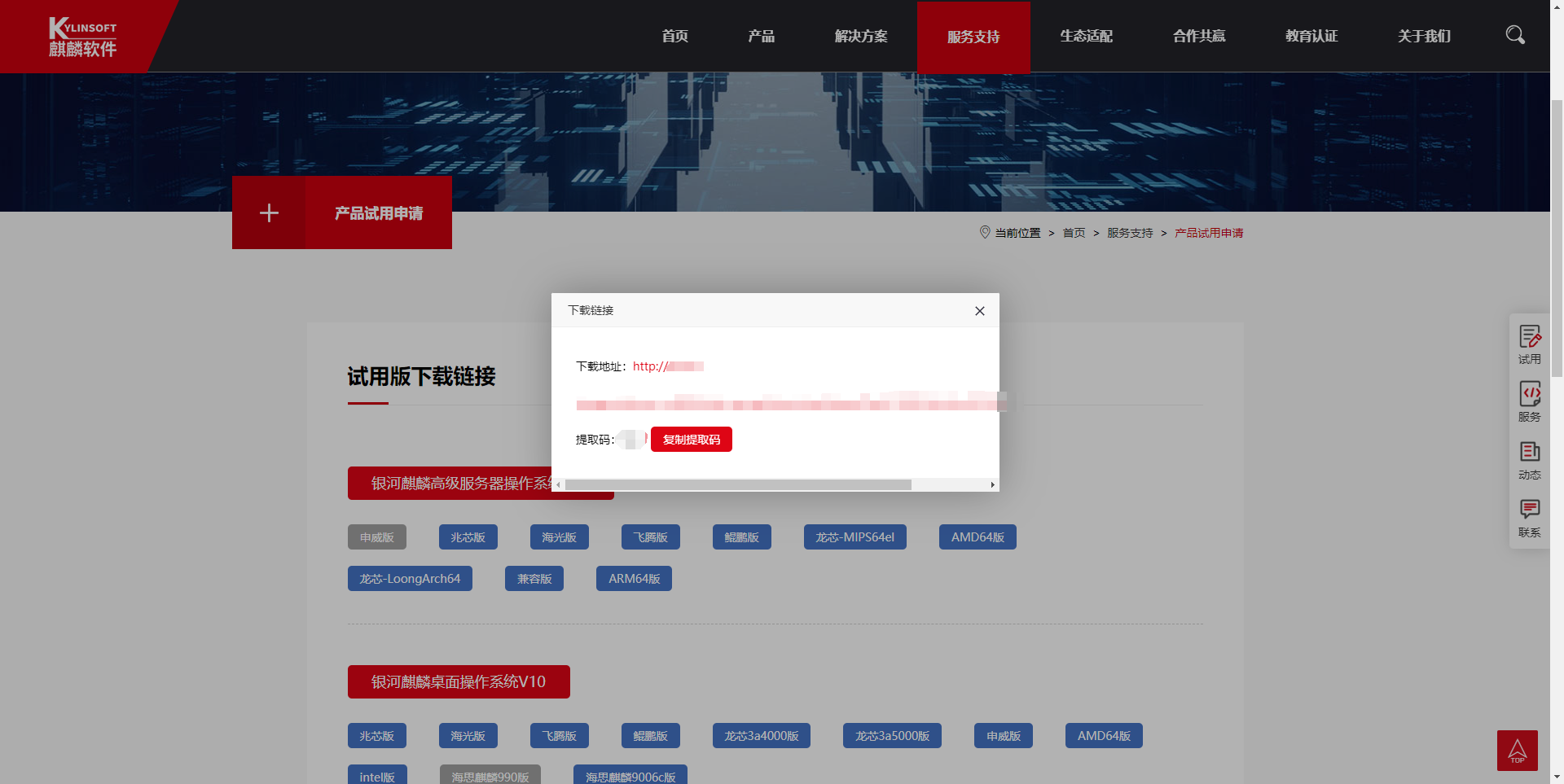
Task: Click page scrollbar down arrow
Action: [1557, 777]
